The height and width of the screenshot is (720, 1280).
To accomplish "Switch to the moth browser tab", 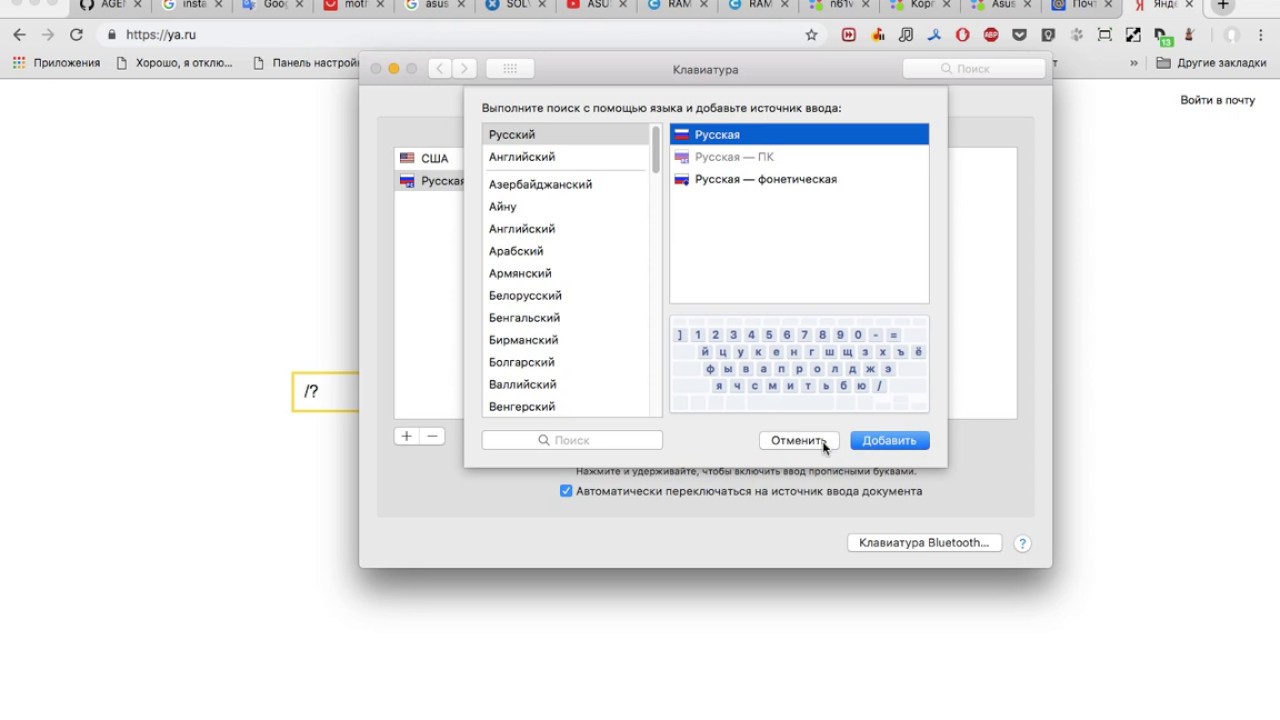I will [353, 5].
